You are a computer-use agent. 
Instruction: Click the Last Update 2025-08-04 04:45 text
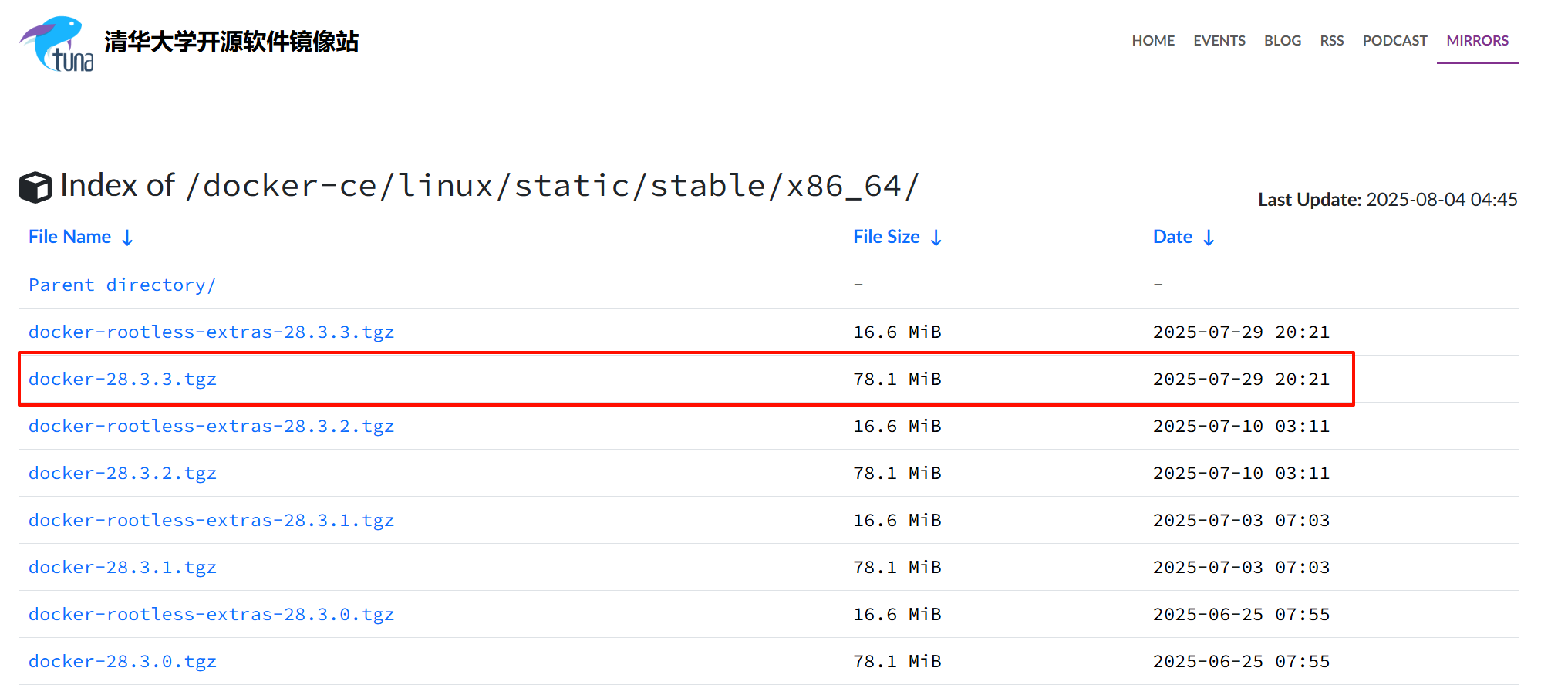(1388, 200)
